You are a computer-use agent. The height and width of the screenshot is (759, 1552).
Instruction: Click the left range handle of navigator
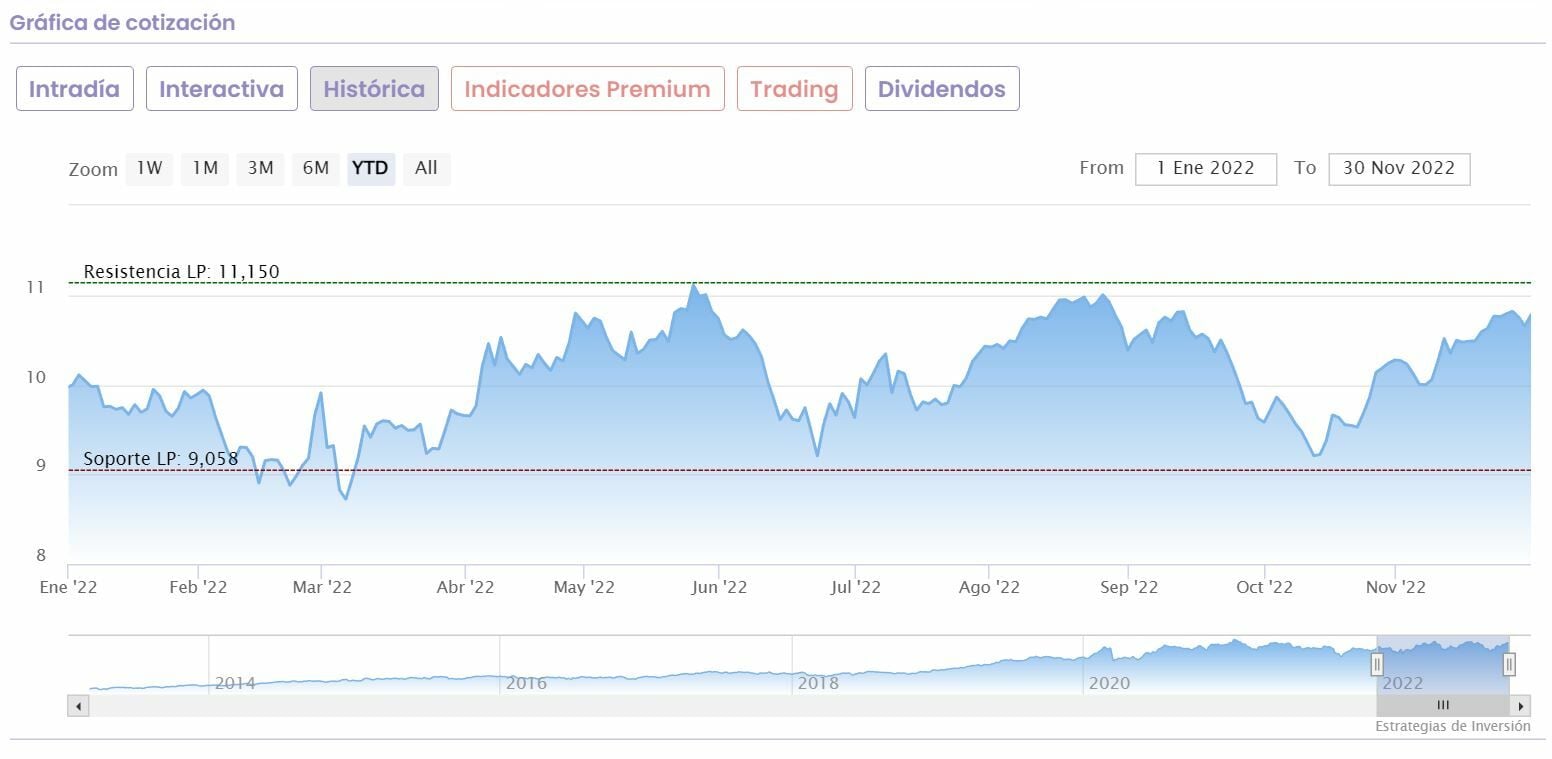[1377, 664]
